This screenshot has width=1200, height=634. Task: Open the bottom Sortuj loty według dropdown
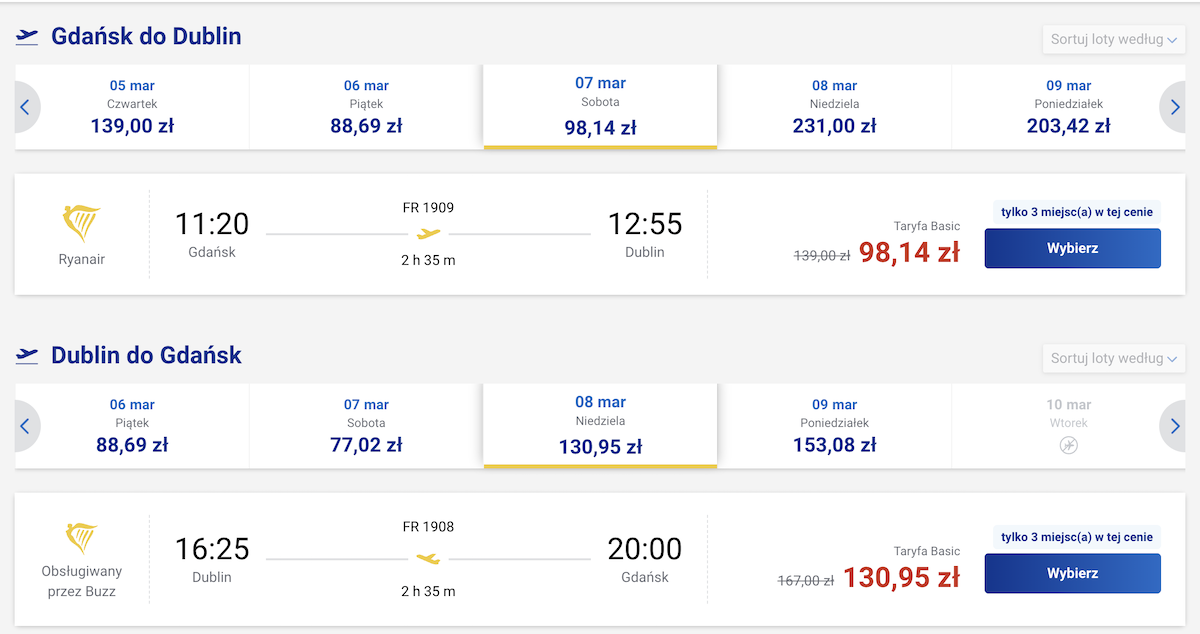tap(1113, 358)
